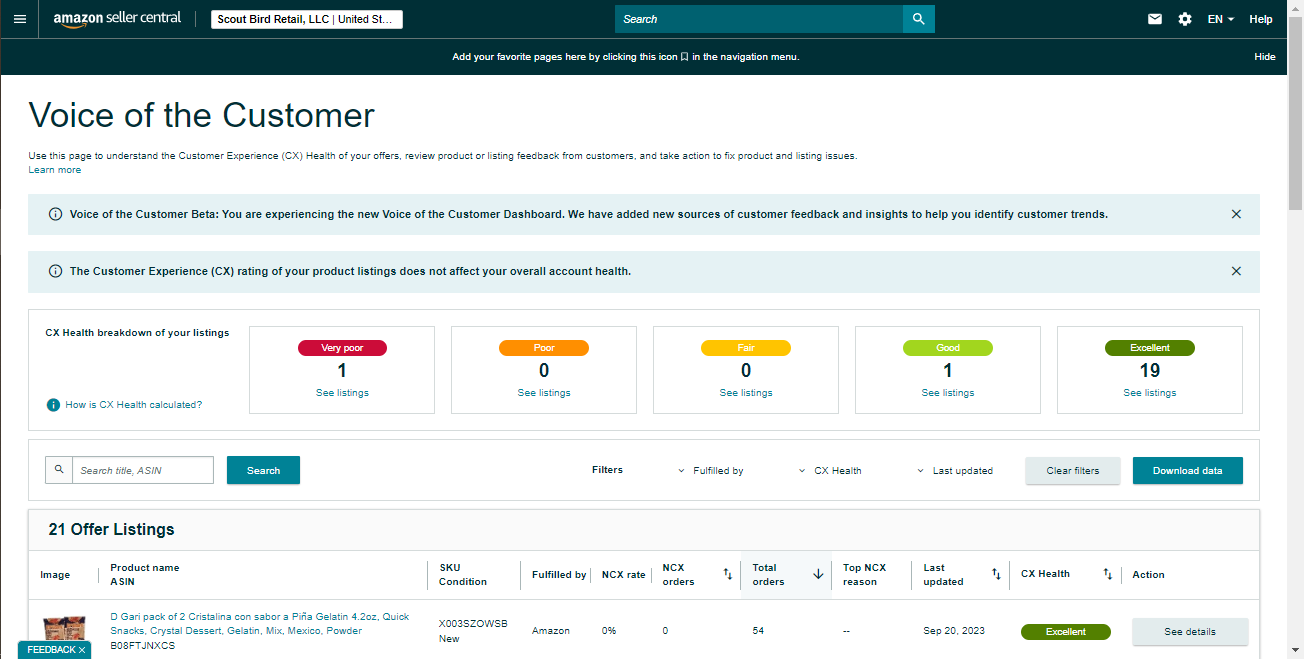Click the total orders value 54
The image size is (1304, 659).
coord(758,631)
